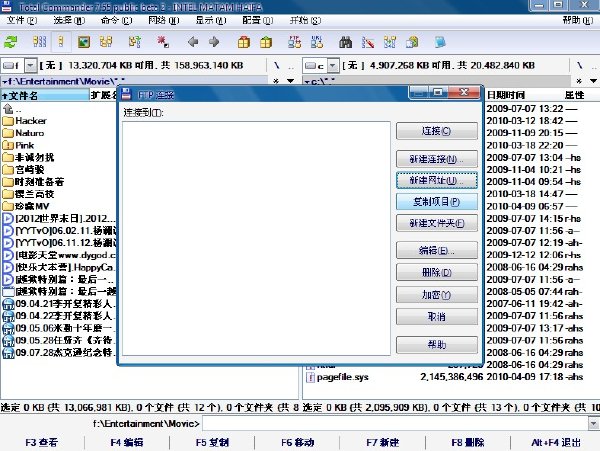The width and height of the screenshot is (600, 451).
Task: Click the 新建文件夹(F) button
Action: click(x=437, y=223)
